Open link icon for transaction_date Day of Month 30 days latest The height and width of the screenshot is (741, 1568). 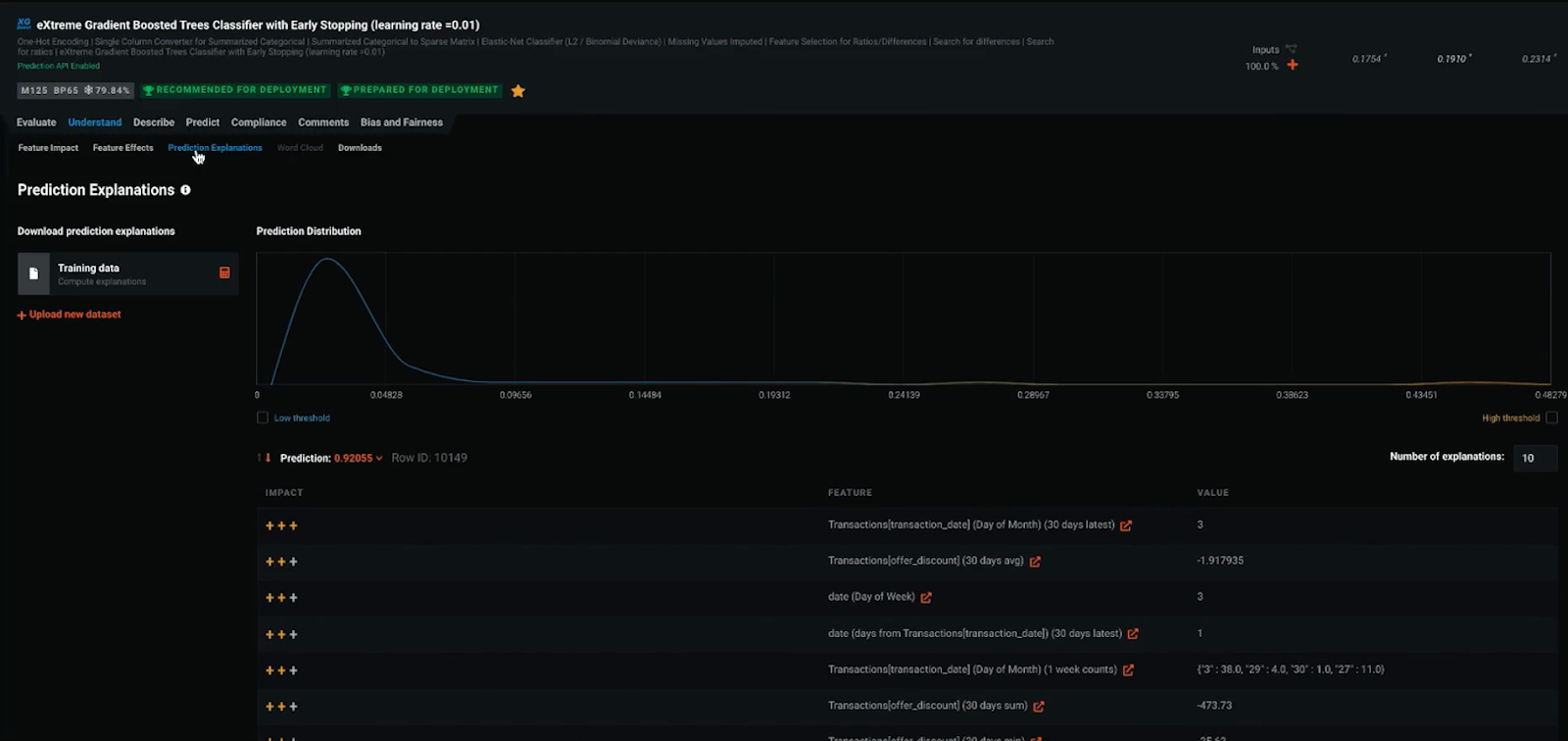pyautogui.click(x=1126, y=525)
